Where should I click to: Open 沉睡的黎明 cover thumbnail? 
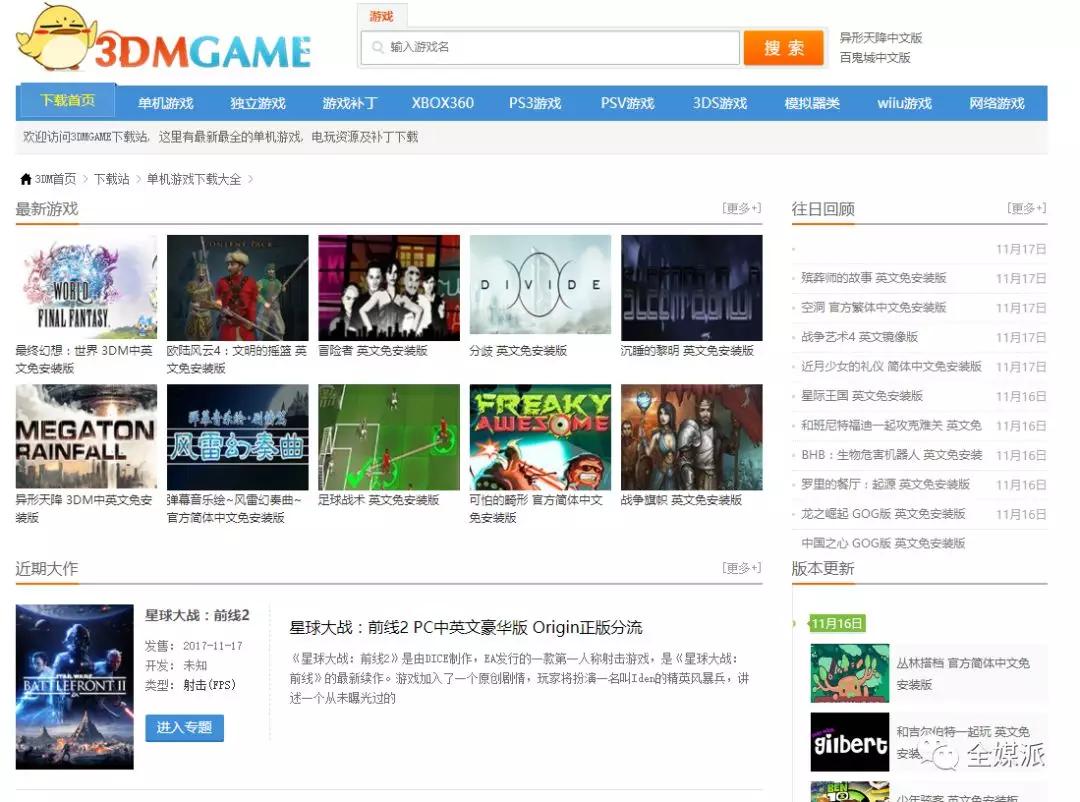(692, 288)
